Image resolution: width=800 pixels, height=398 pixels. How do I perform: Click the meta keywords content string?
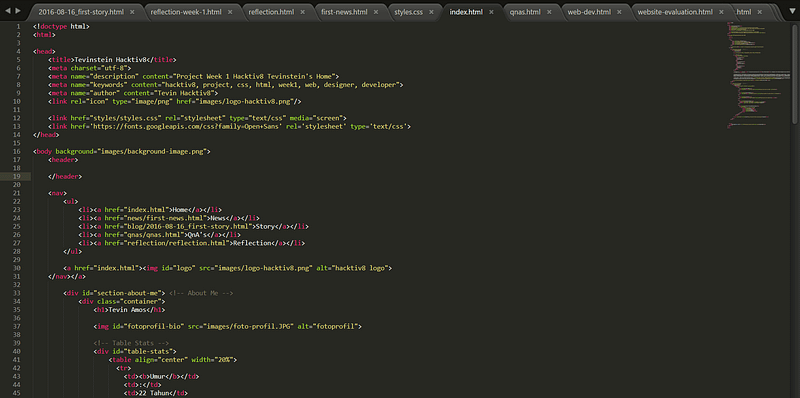280,85
